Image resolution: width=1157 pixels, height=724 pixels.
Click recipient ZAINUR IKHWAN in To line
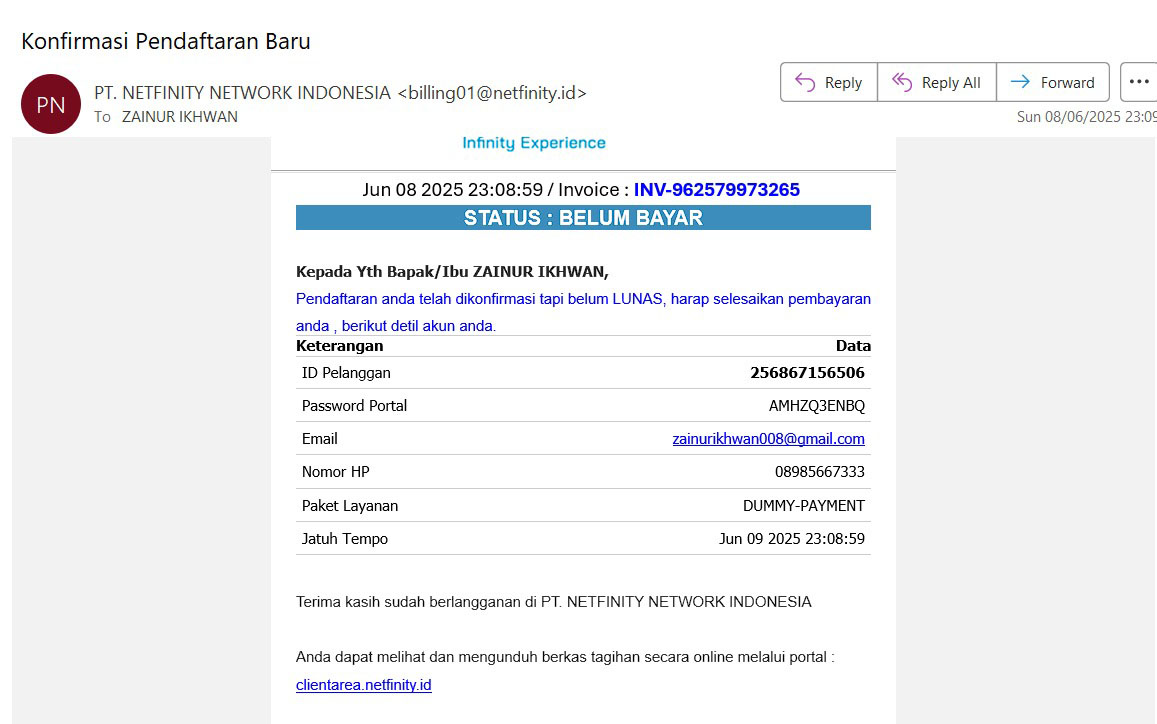pyautogui.click(x=180, y=116)
